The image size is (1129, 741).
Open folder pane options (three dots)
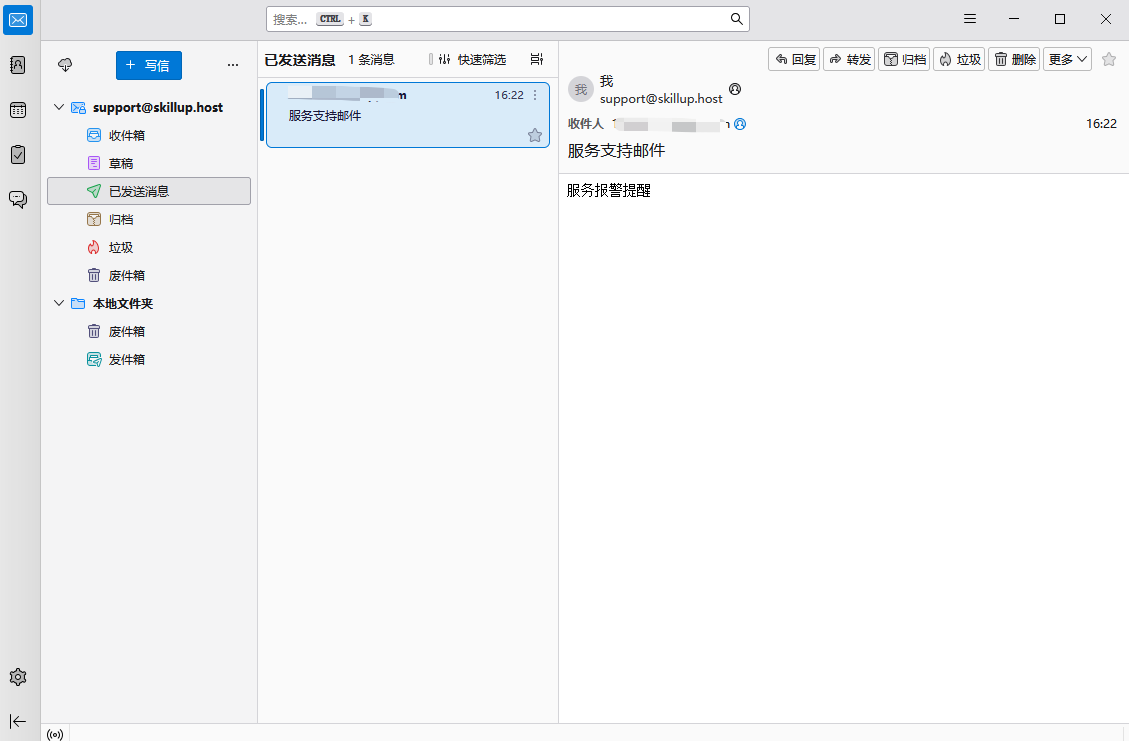(233, 66)
